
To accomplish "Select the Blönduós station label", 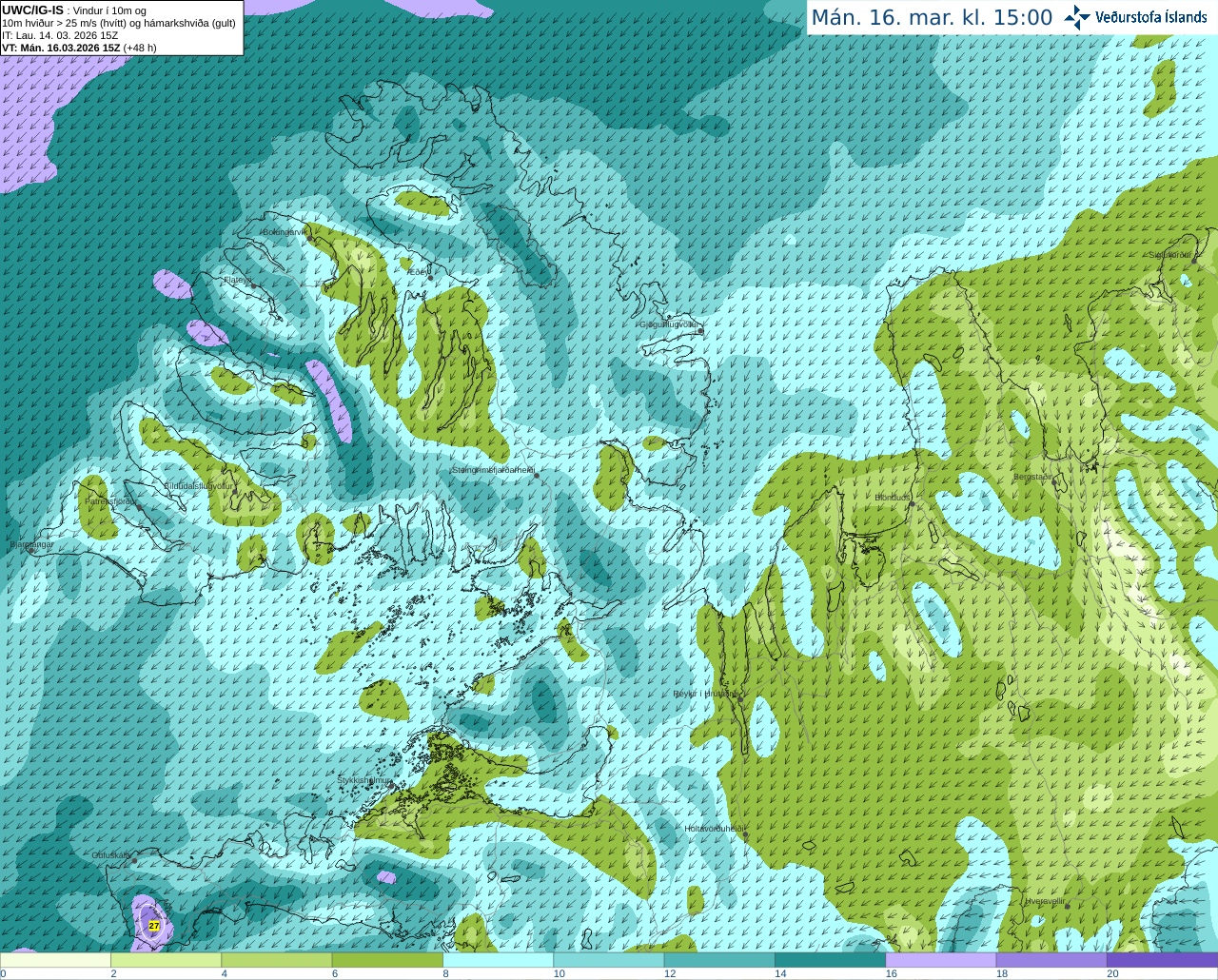I will click(893, 498).
